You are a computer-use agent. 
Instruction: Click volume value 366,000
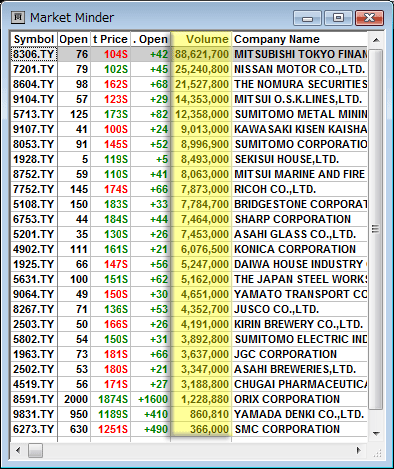click(x=209, y=429)
